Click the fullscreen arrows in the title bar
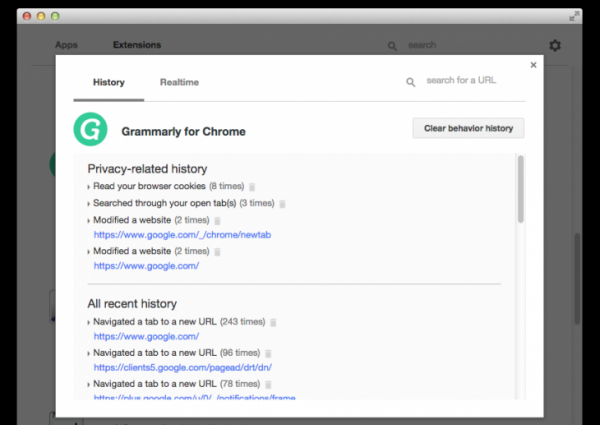 (x=574, y=16)
